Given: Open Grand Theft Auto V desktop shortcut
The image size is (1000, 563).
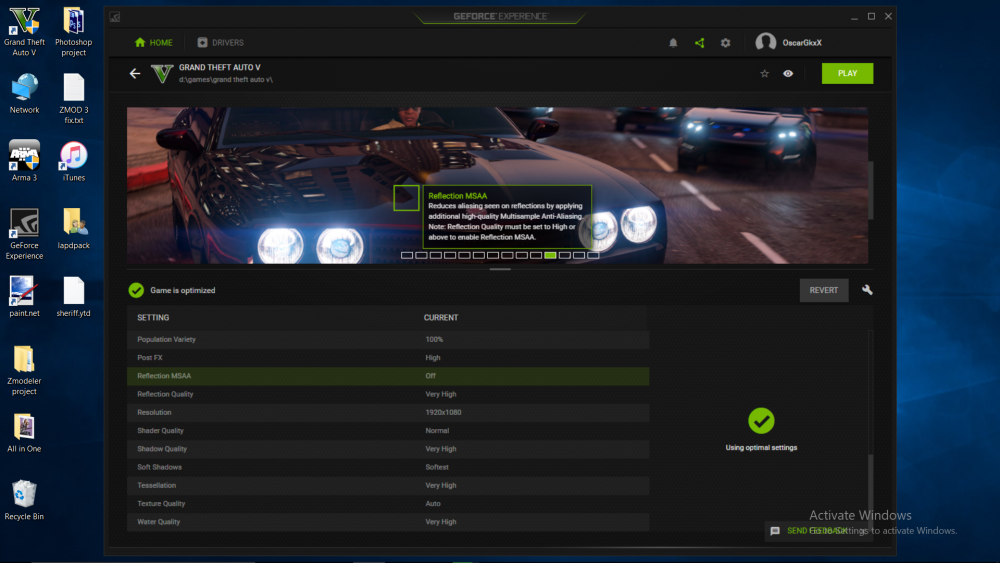Looking at the screenshot, I should click(x=24, y=32).
